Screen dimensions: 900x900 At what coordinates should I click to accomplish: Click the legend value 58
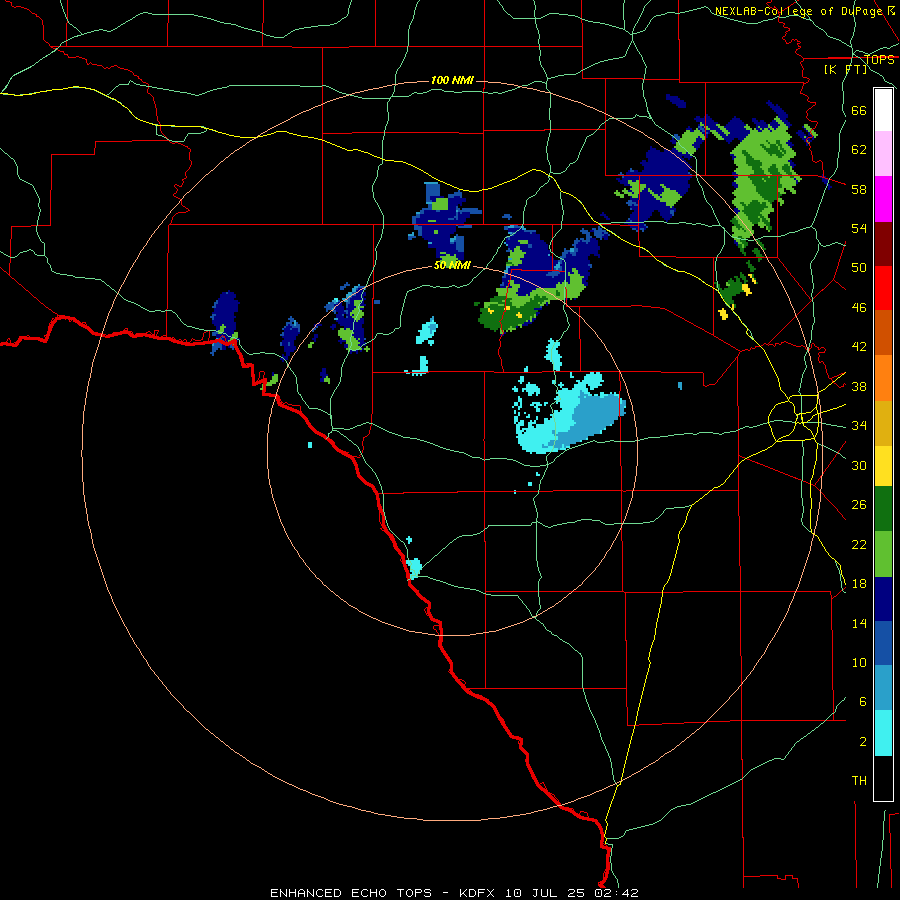pyautogui.click(x=859, y=189)
